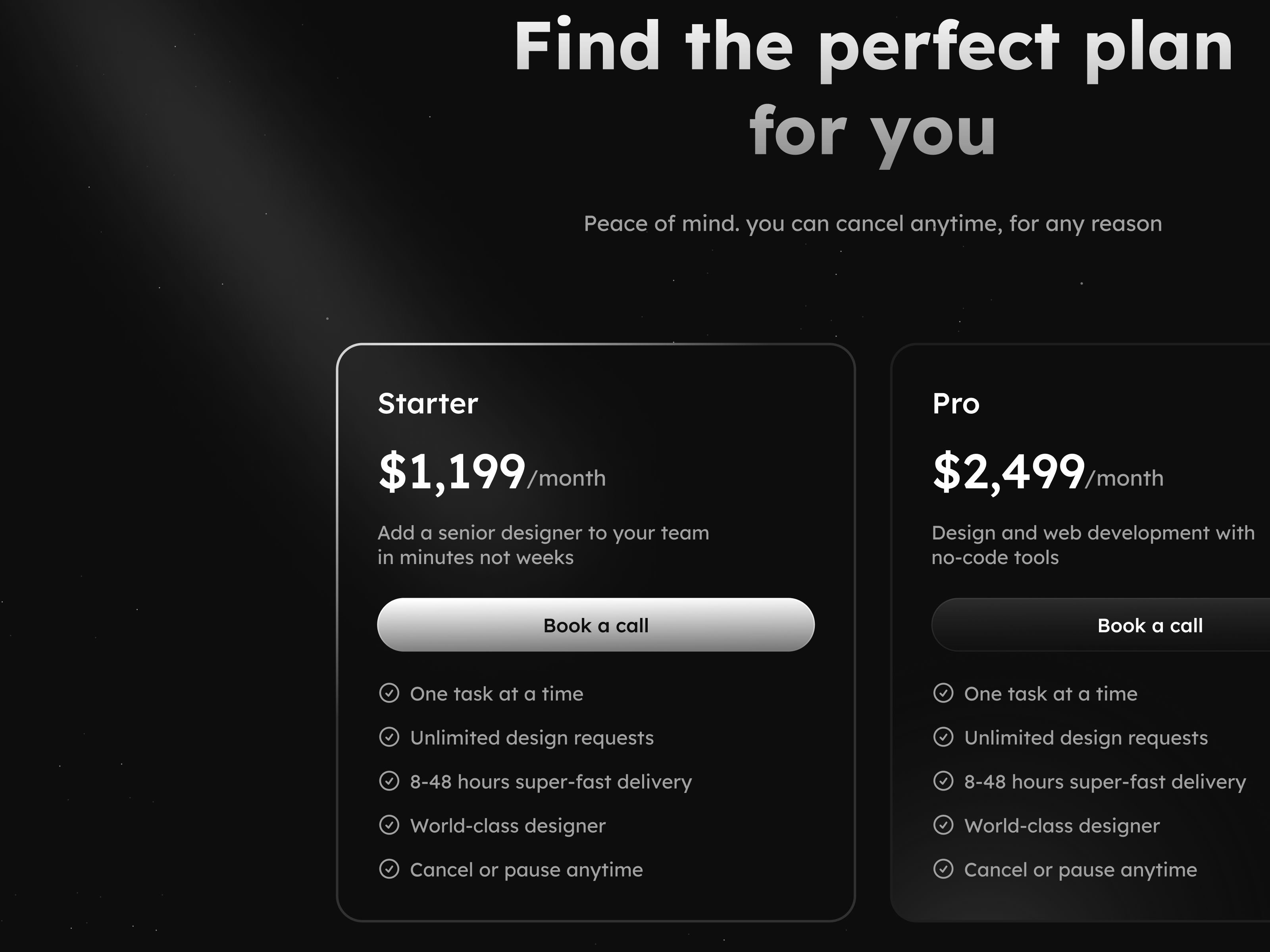Select the Starter plan title
Image resolution: width=1270 pixels, height=952 pixels.
coord(427,403)
